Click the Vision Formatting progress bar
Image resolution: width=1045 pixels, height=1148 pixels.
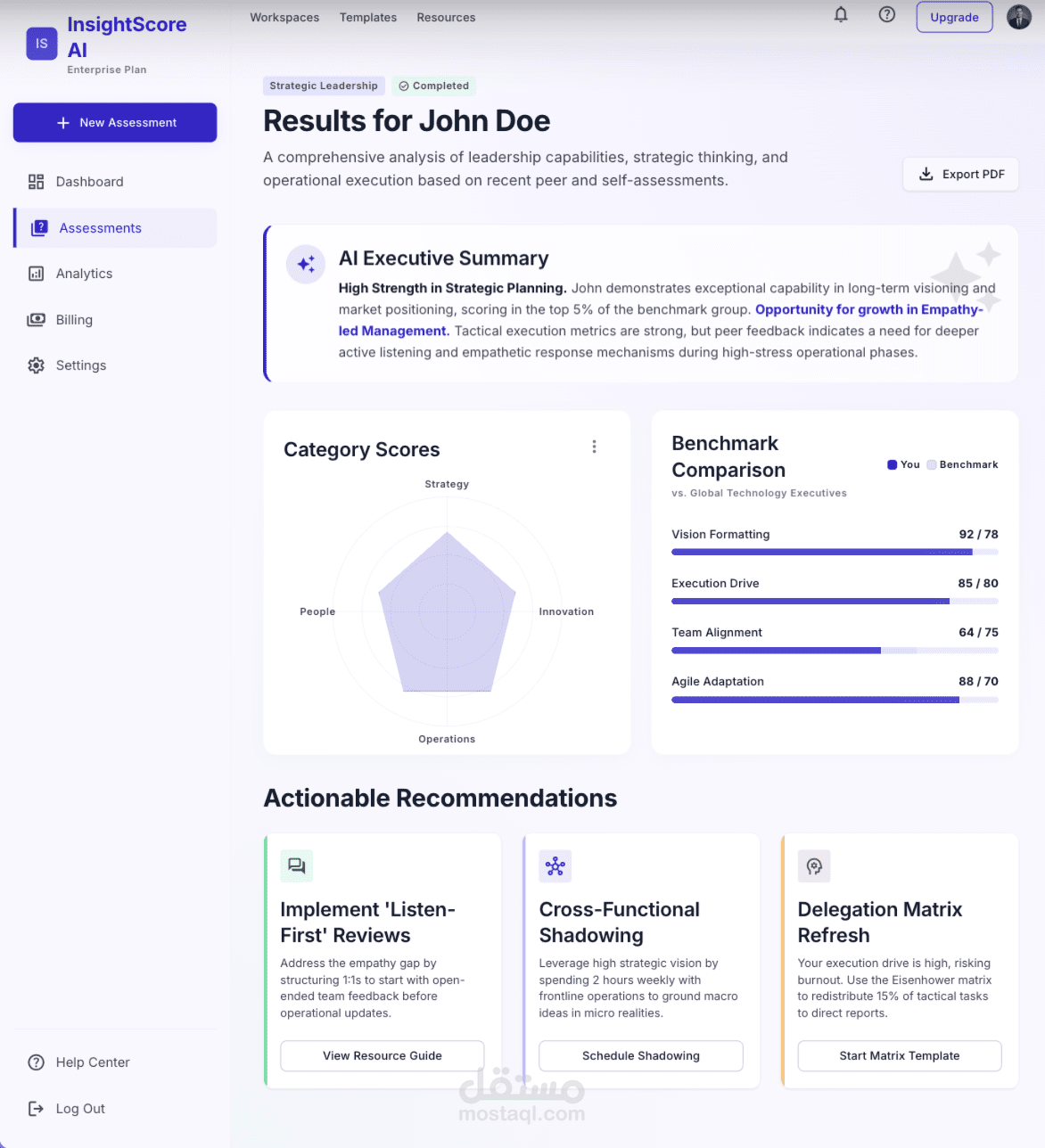835,552
